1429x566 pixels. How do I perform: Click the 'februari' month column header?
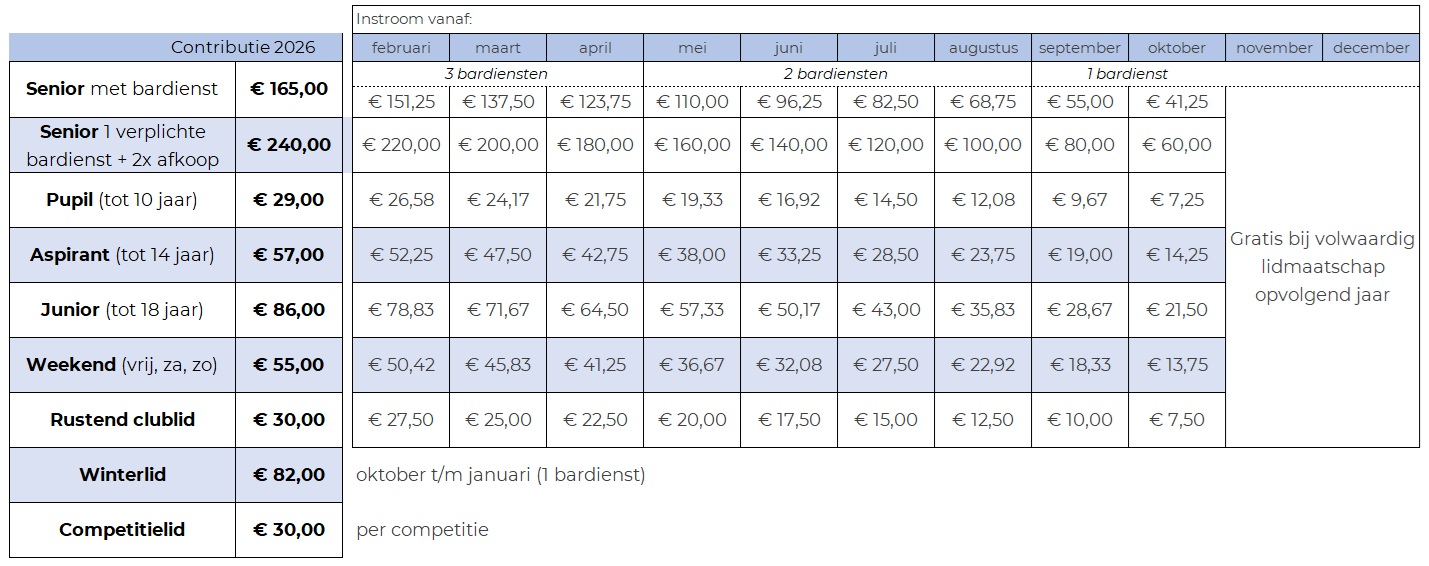[401, 48]
